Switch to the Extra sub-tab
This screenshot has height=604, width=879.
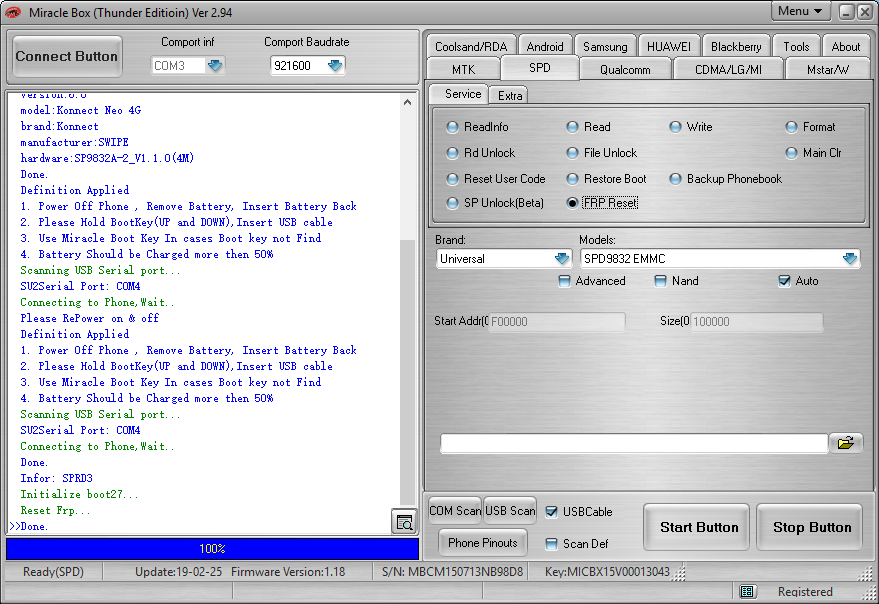click(x=510, y=95)
